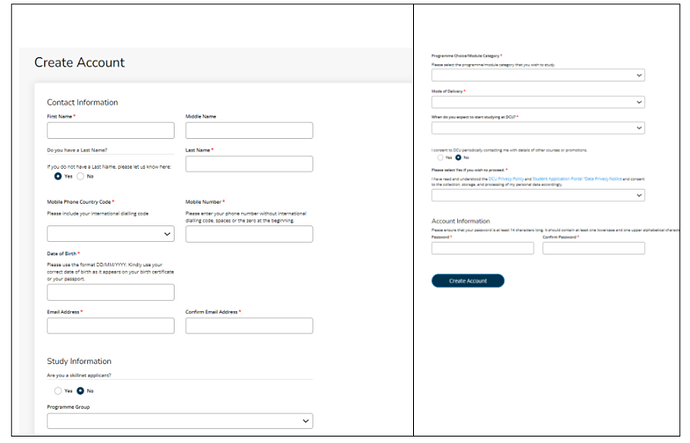The width and height of the screenshot is (690, 443).
Task: Open the DCU Privacy Policy link
Action: click(505, 178)
